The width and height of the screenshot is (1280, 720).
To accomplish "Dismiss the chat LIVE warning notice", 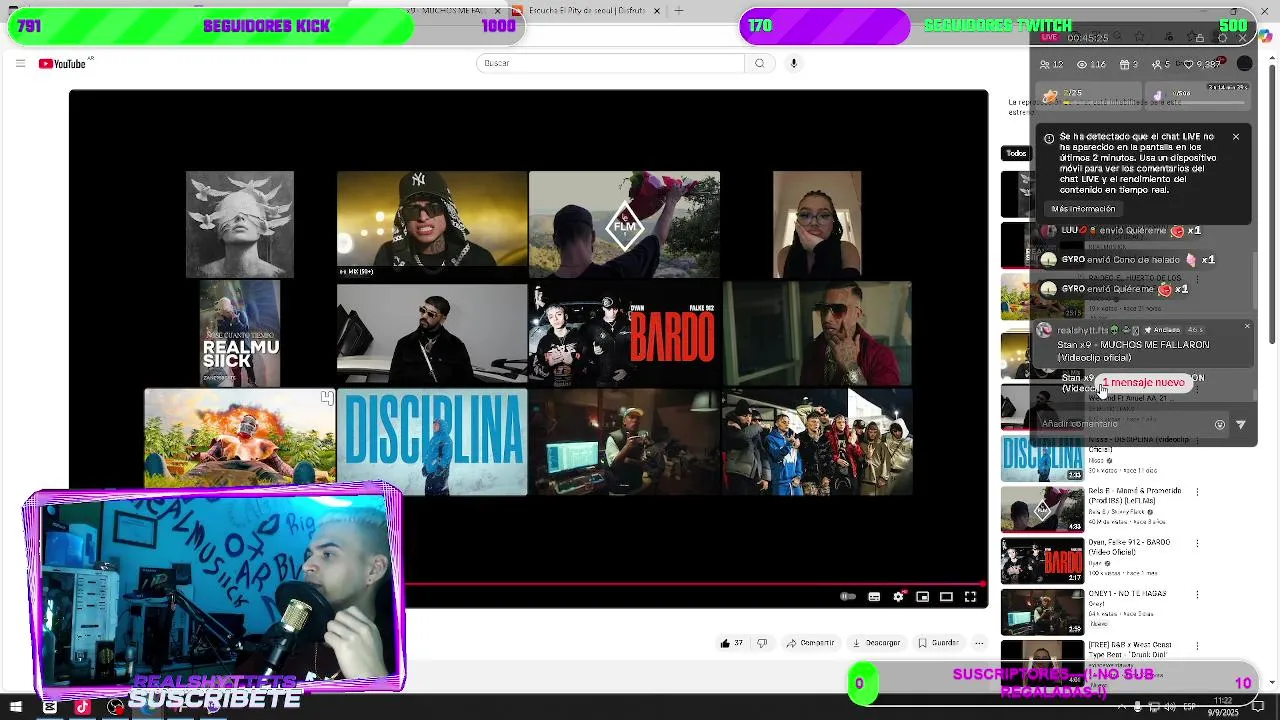I will point(1235,137).
